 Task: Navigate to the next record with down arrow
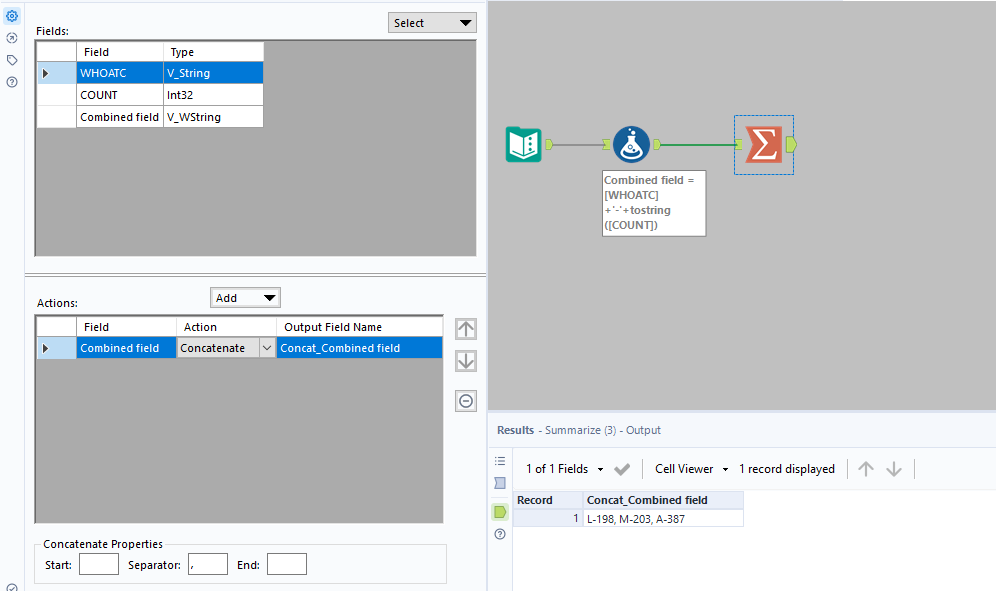click(893, 468)
